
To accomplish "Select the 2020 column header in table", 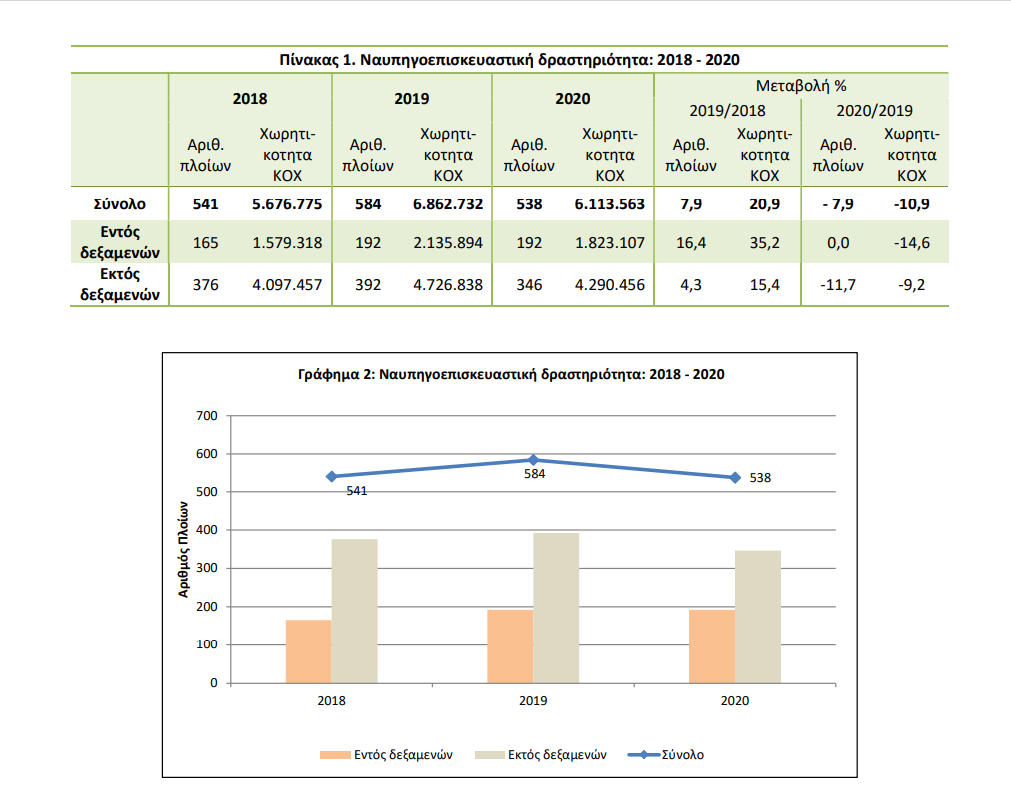I will pos(573,99).
